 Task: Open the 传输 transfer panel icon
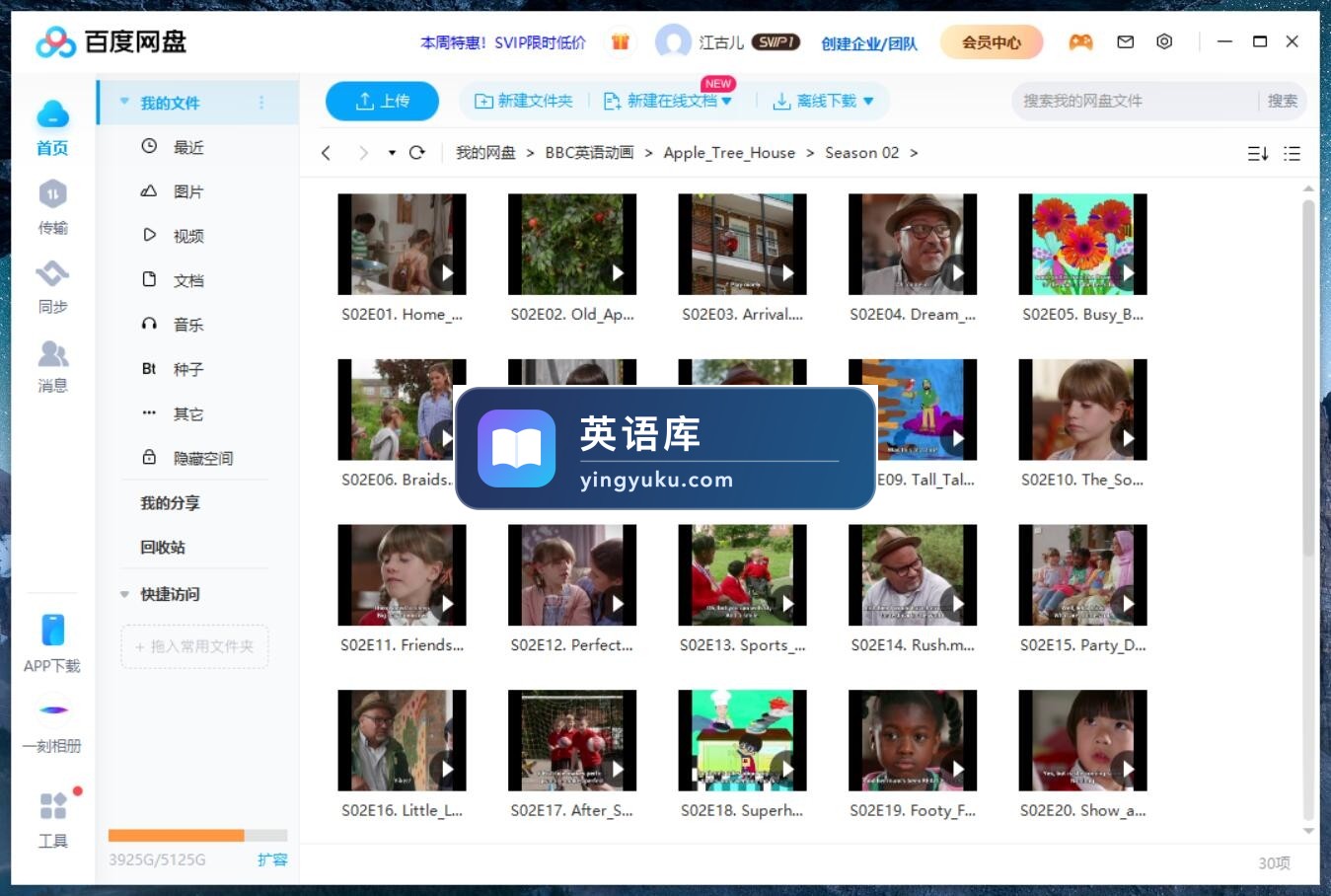click(x=52, y=194)
